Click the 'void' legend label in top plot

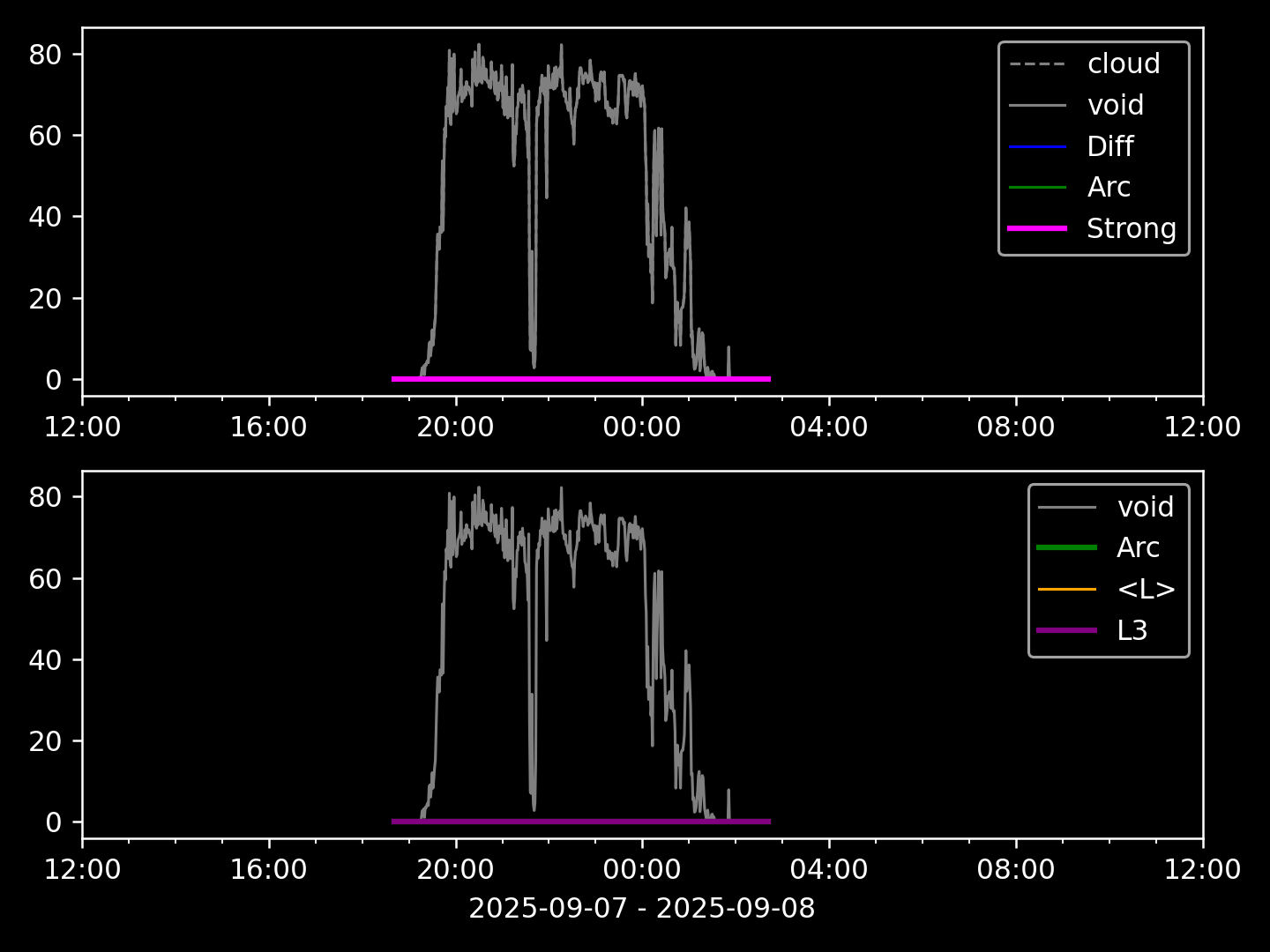pyautogui.click(x=1115, y=105)
